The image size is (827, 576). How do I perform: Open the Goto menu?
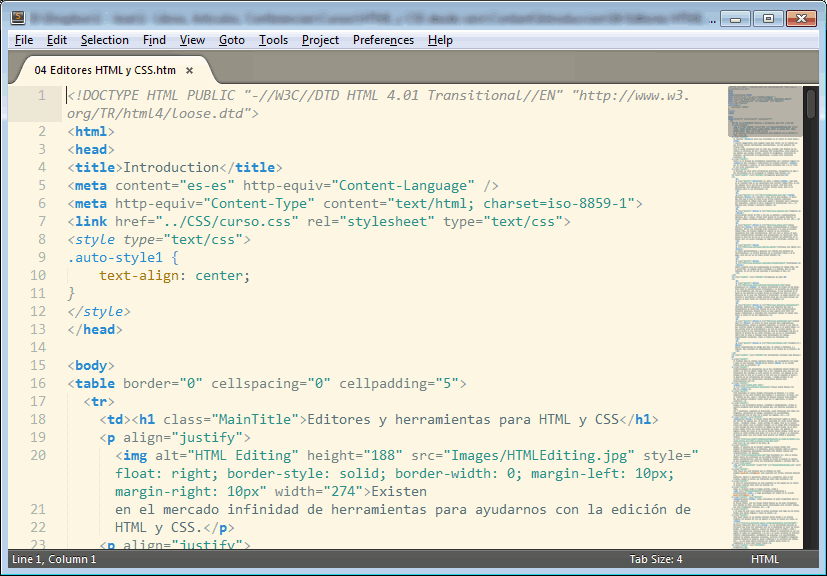coord(231,40)
